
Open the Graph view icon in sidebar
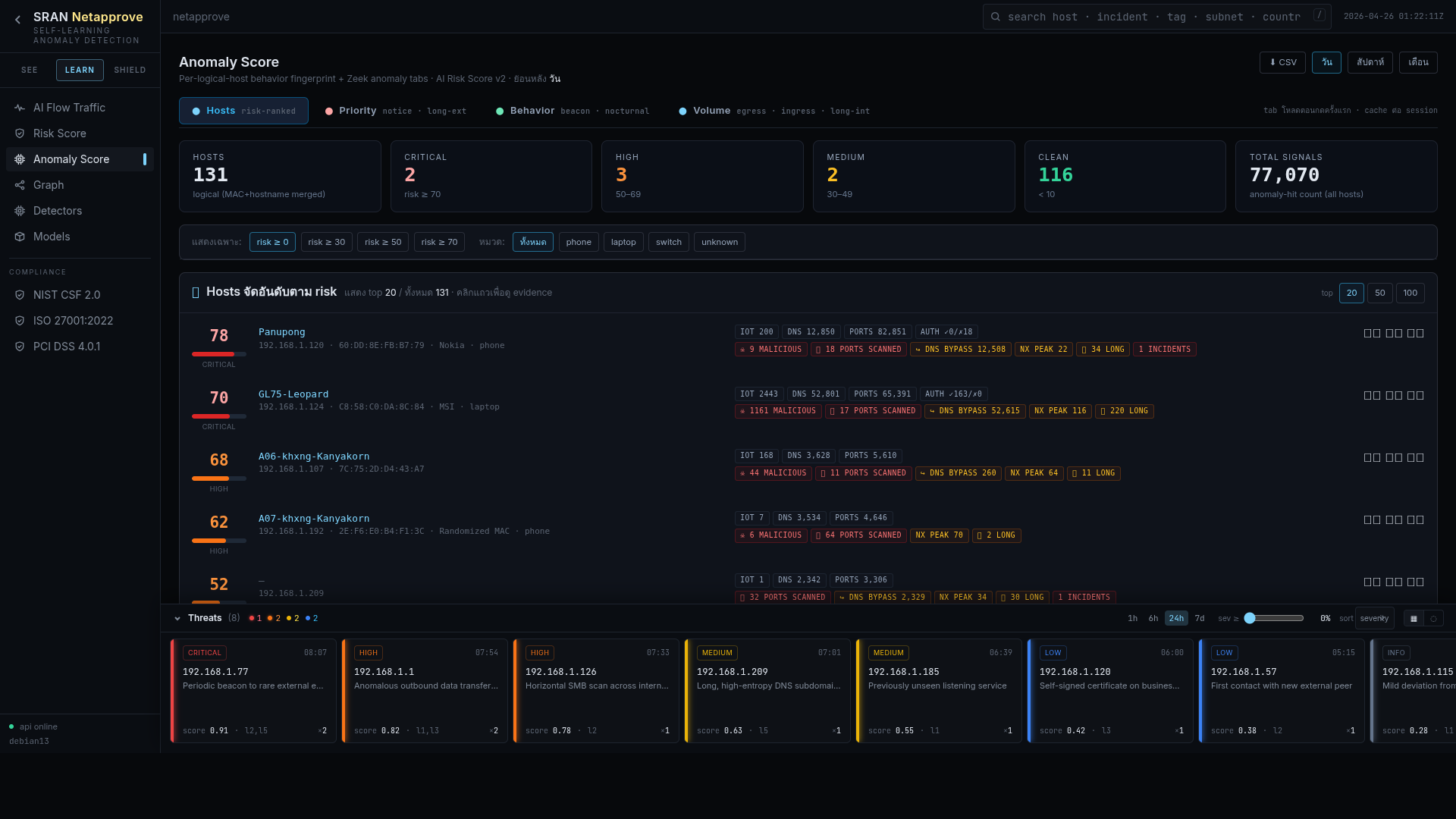(x=19, y=185)
